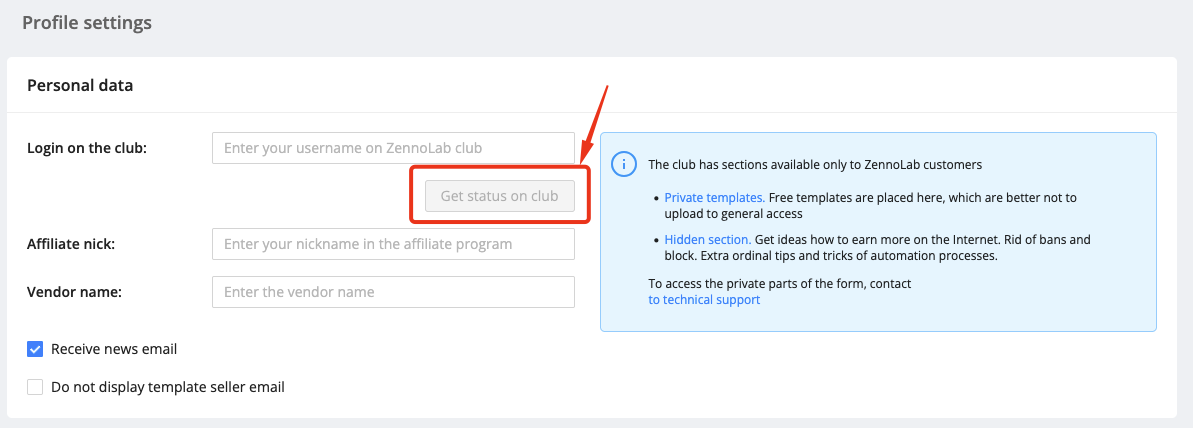Click the Receive news email label text
Image resolution: width=1193 pixels, height=428 pixels.
(x=114, y=349)
